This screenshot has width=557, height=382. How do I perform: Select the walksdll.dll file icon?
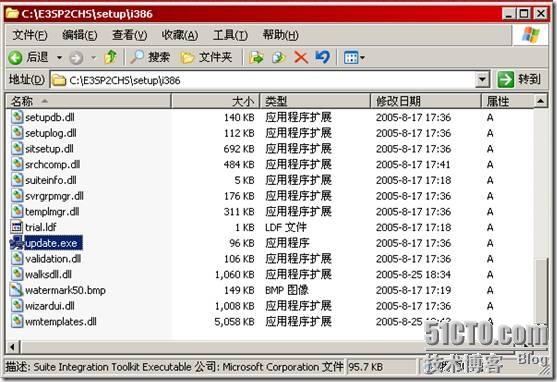17,274
